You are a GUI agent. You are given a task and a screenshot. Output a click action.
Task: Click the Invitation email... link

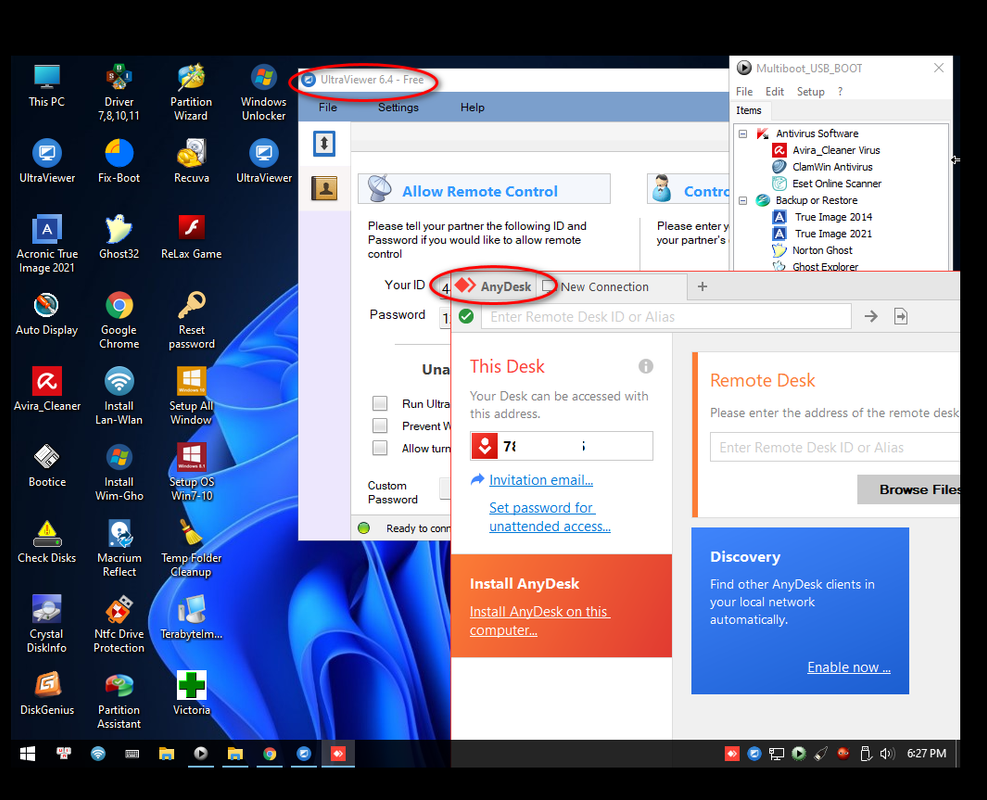[541, 480]
